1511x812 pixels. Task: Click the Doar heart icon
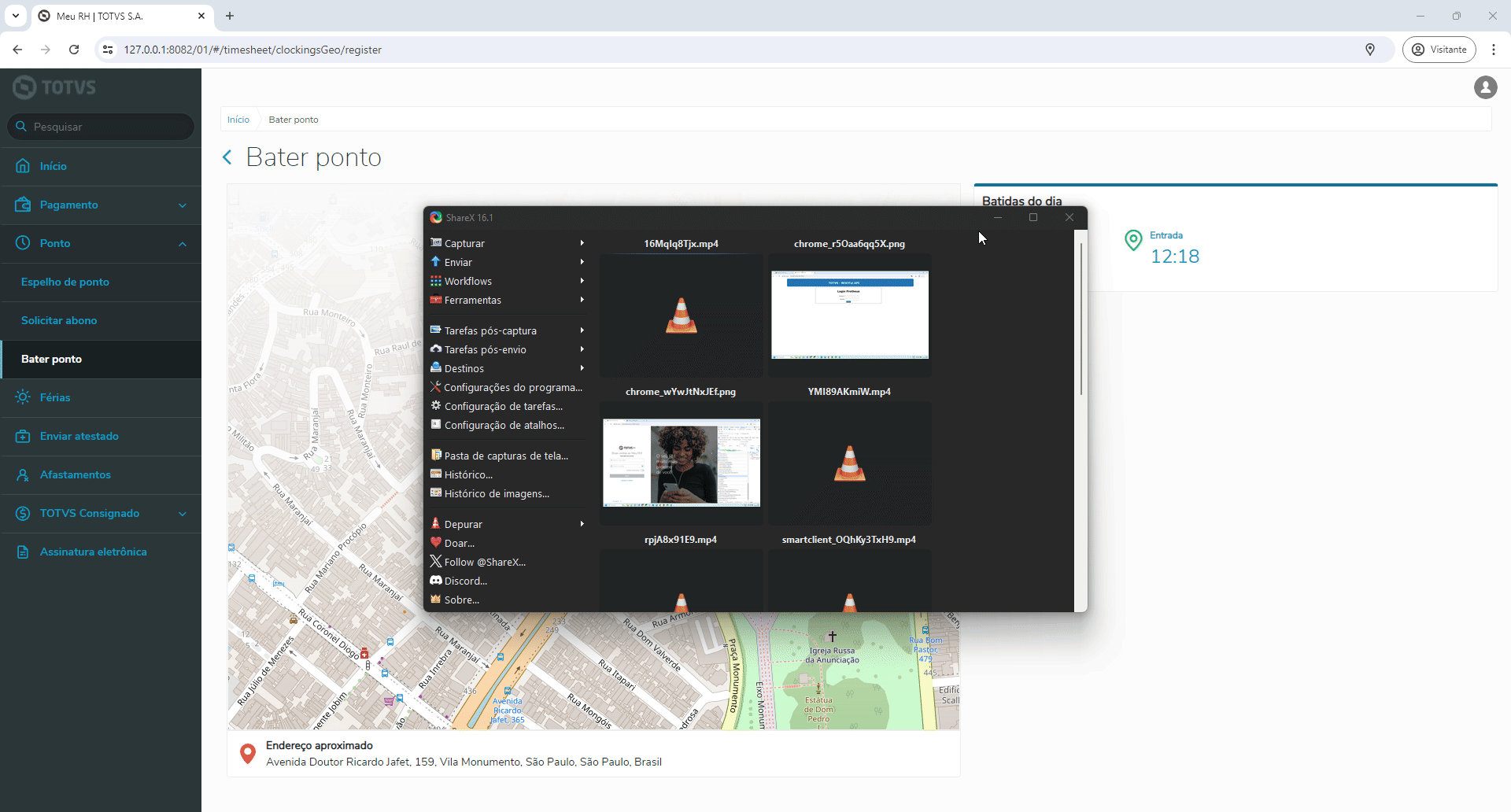point(435,543)
